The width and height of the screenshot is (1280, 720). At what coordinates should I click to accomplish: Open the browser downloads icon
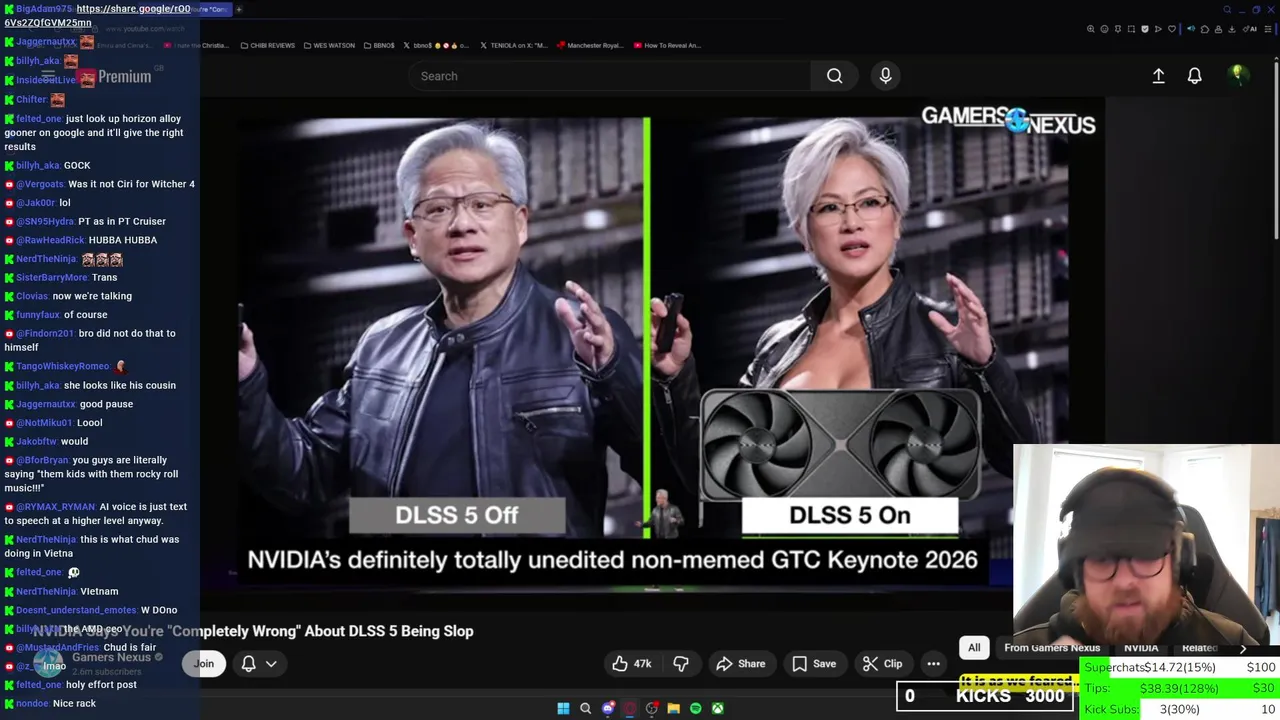(1231, 29)
